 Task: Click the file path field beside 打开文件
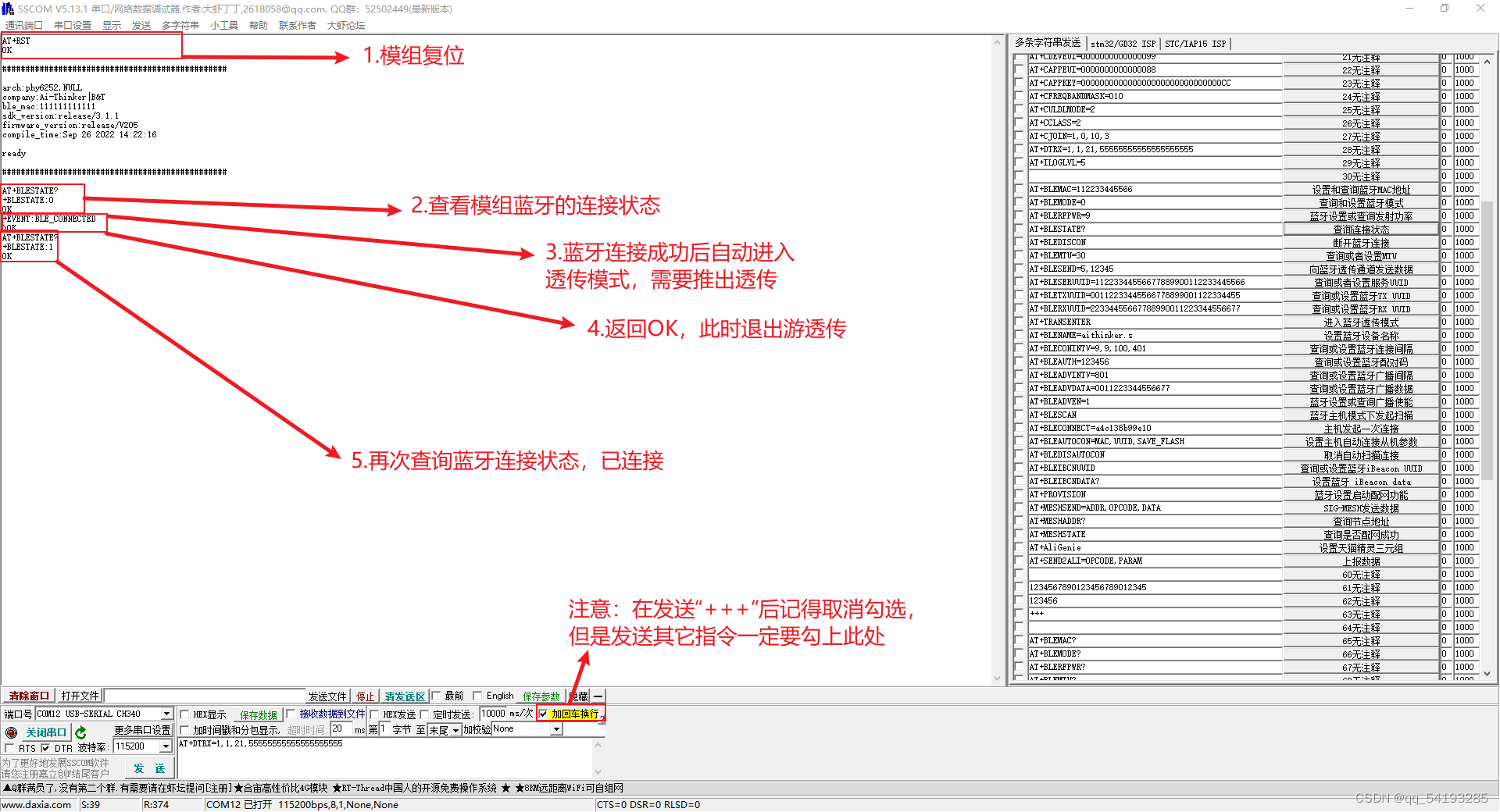205,696
